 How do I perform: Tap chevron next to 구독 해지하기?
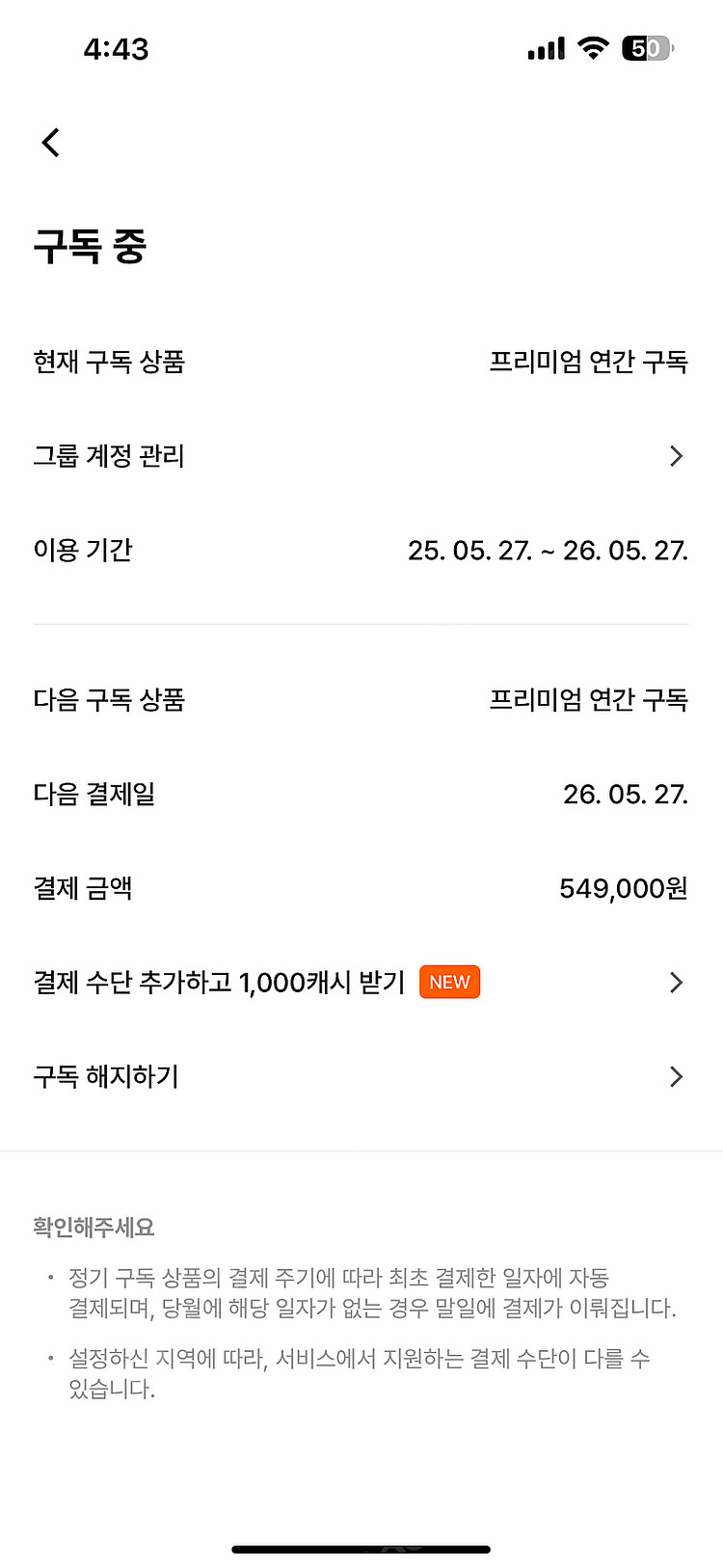point(676,1076)
